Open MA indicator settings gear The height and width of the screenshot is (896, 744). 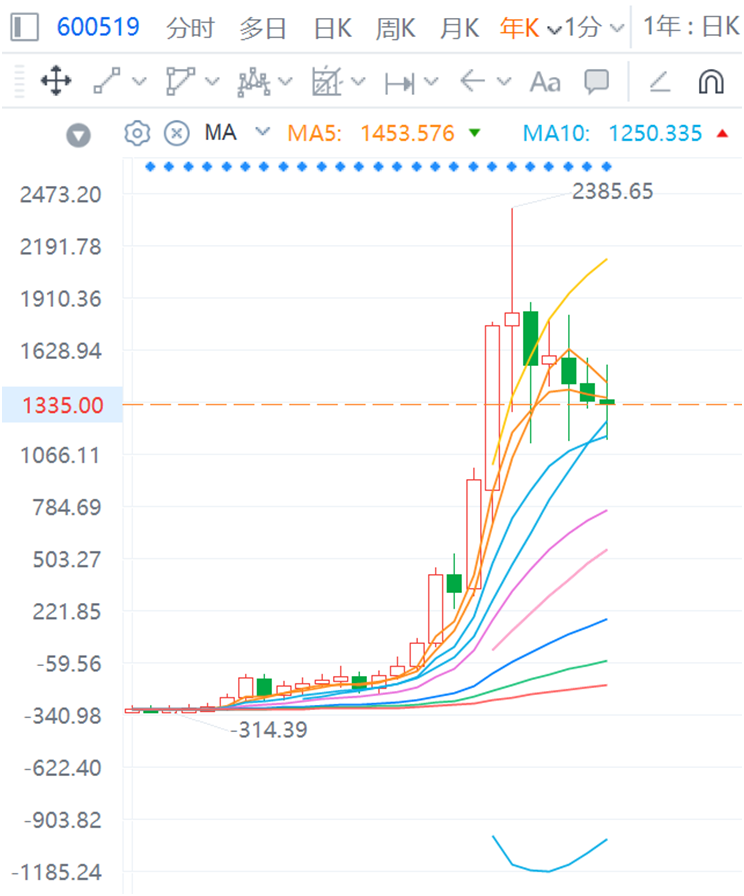[137, 133]
